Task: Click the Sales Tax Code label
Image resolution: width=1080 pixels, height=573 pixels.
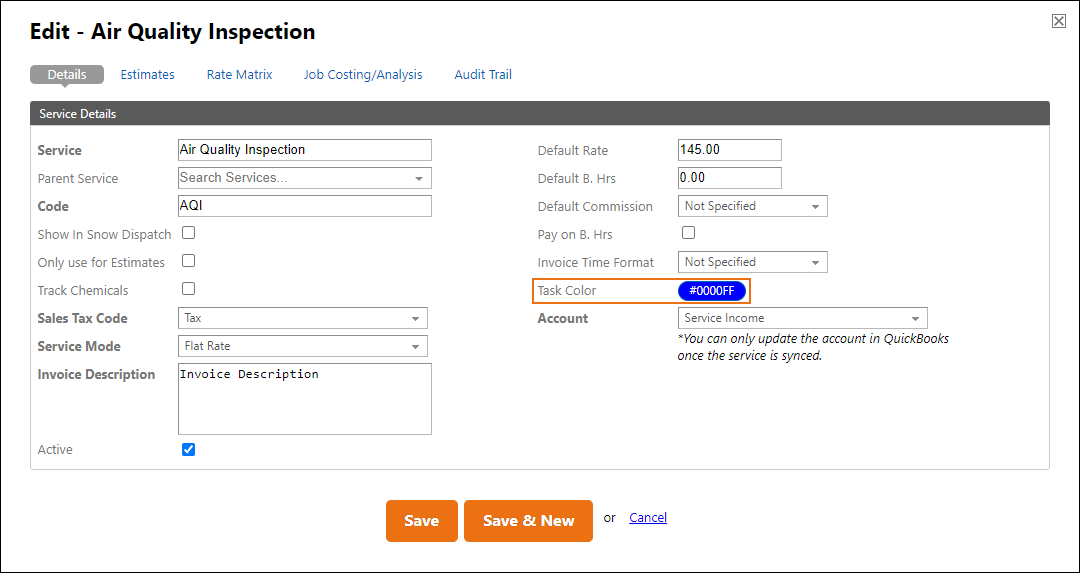Action: [x=83, y=318]
